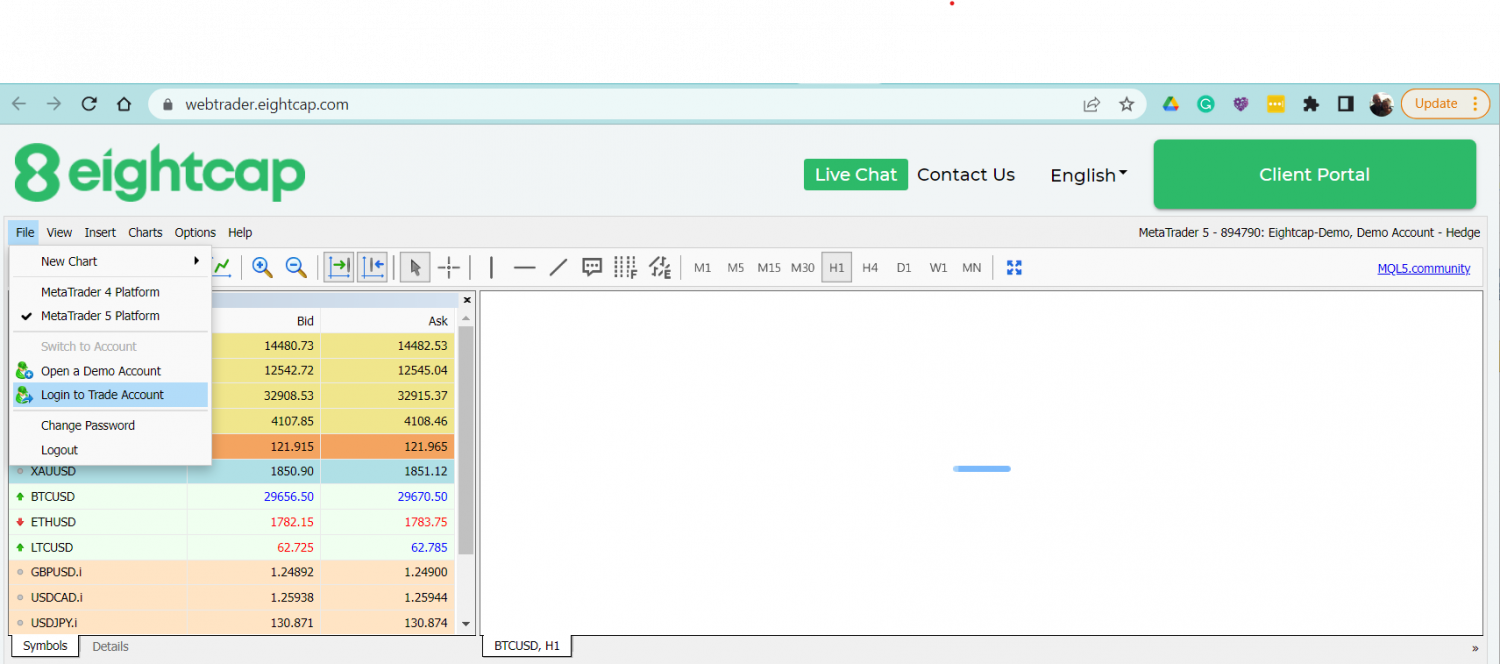Screen dimensions: 1500x664
Task: Select the LTCUSD symbol row
Action: [x=232, y=547]
